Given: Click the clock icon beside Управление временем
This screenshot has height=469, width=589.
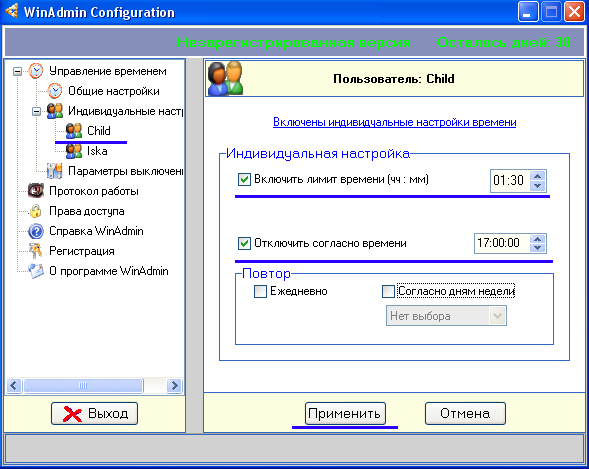Looking at the screenshot, I should coord(36,71).
